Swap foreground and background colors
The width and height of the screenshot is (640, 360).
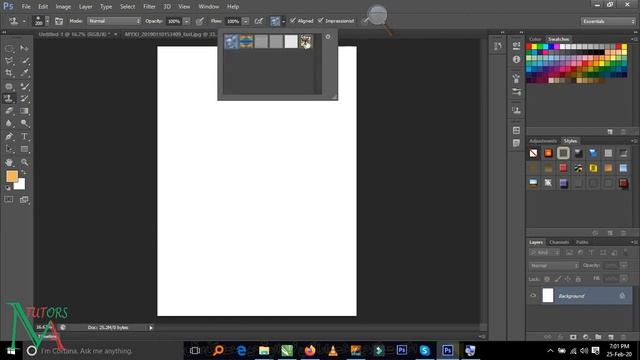pyautogui.click(x=23, y=173)
